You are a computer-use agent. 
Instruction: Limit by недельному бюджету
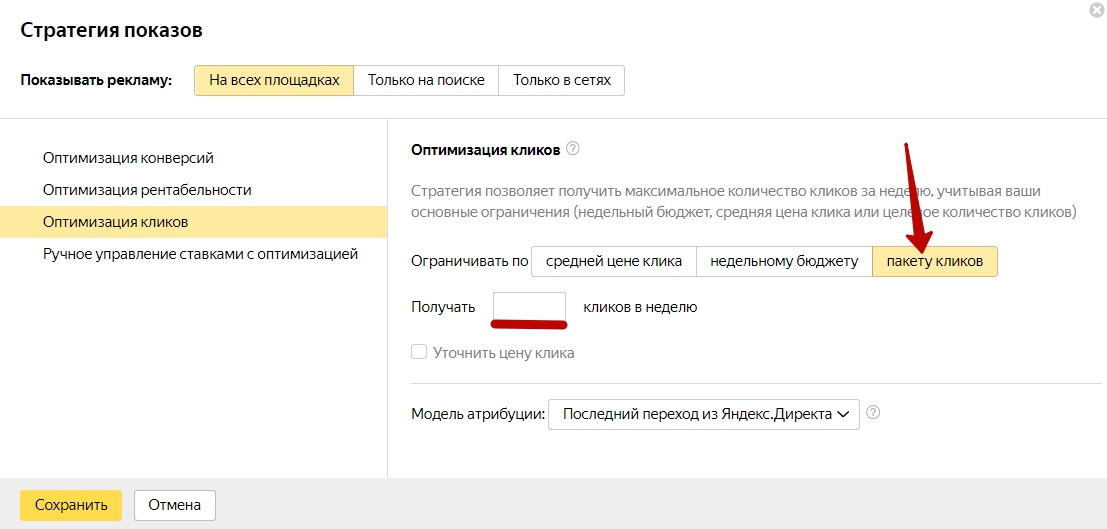click(x=784, y=261)
